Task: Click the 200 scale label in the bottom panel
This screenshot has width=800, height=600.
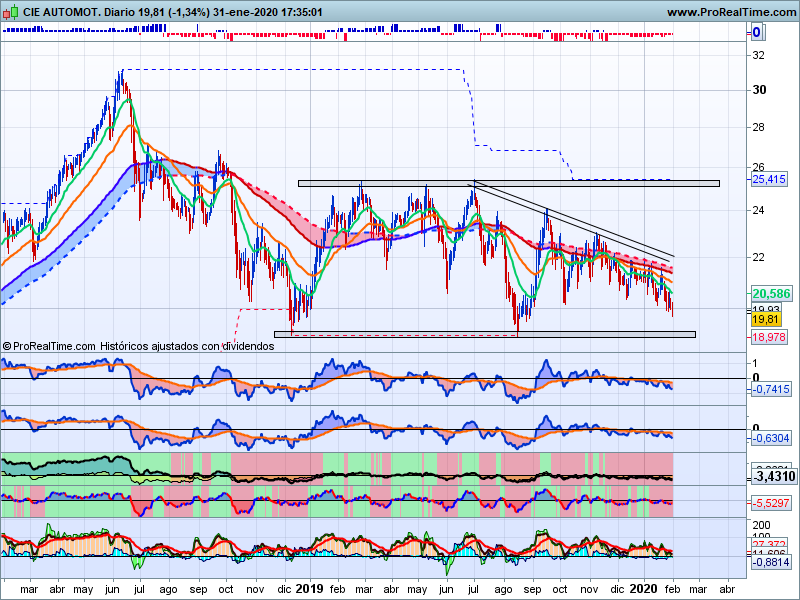Action: coord(761,525)
